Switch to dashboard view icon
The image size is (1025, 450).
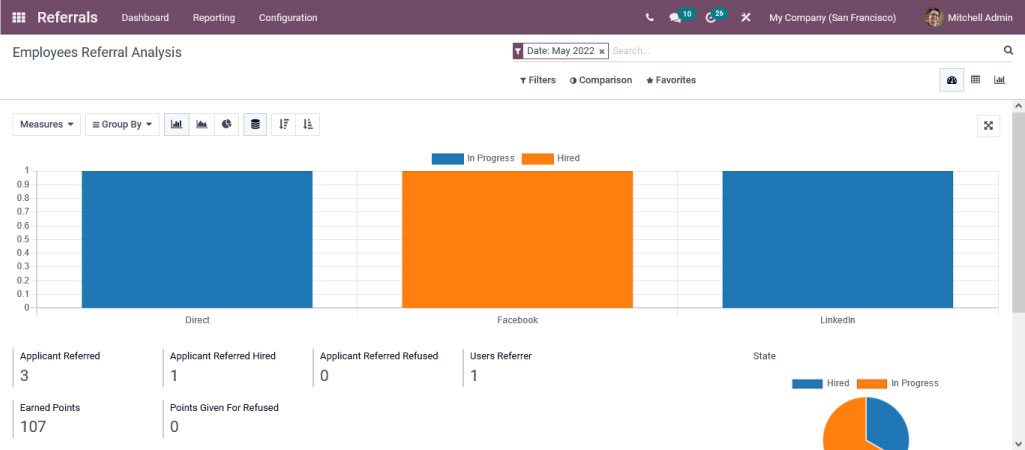point(952,80)
